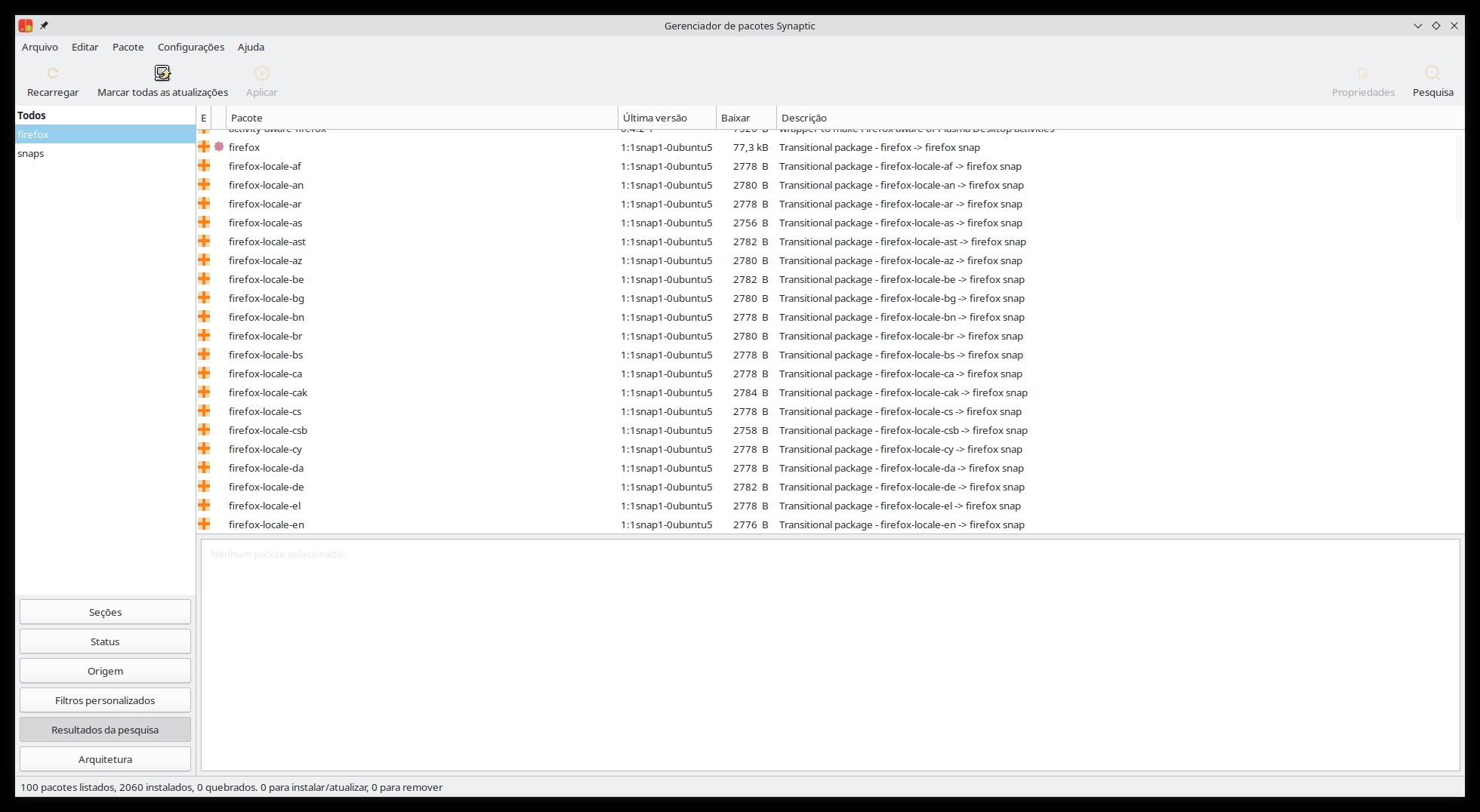This screenshot has height=812, width=1480.
Task: Click the package list vertical scrollbar
Action: click(1460, 179)
